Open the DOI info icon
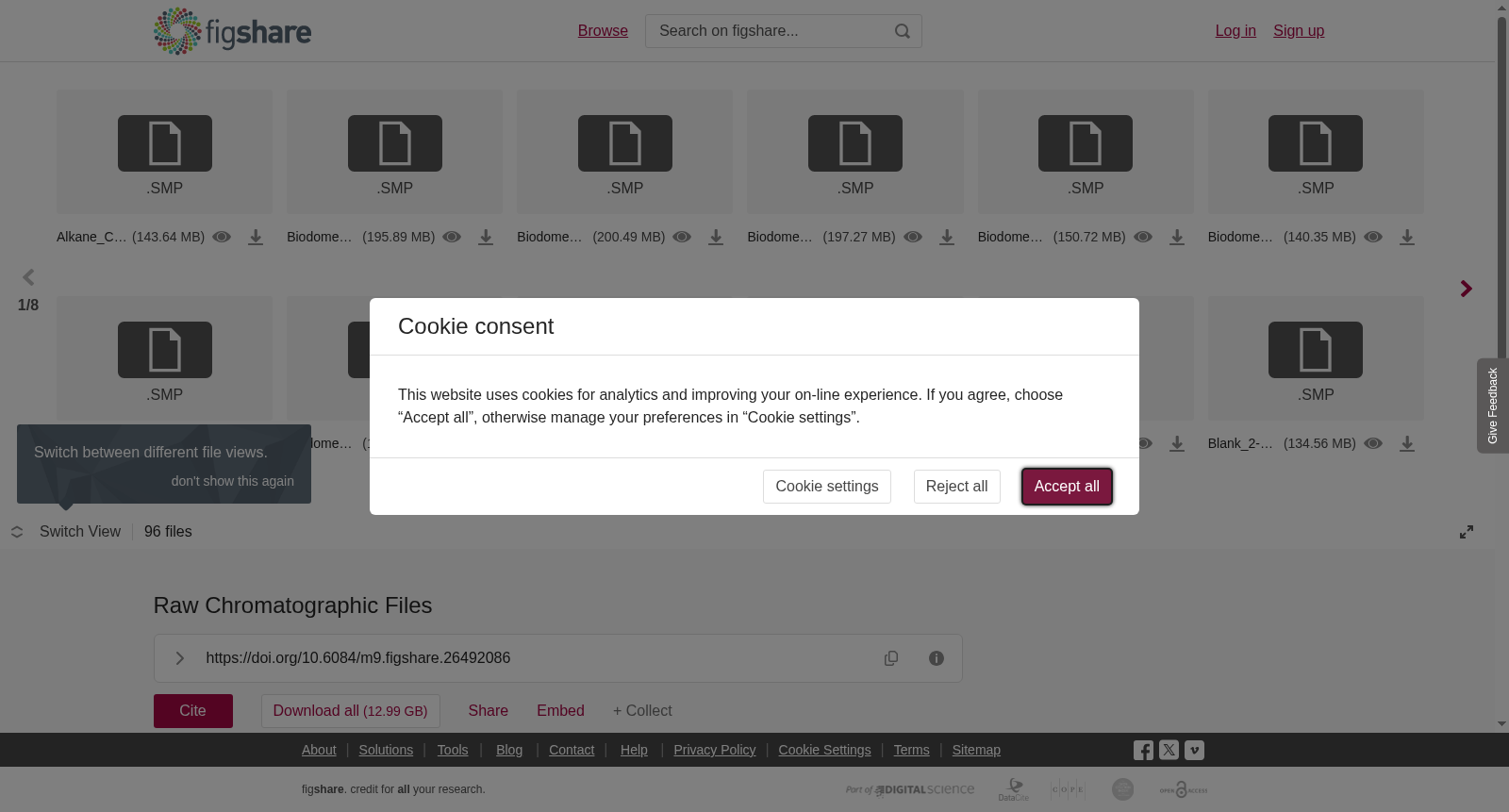 tap(937, 658)
